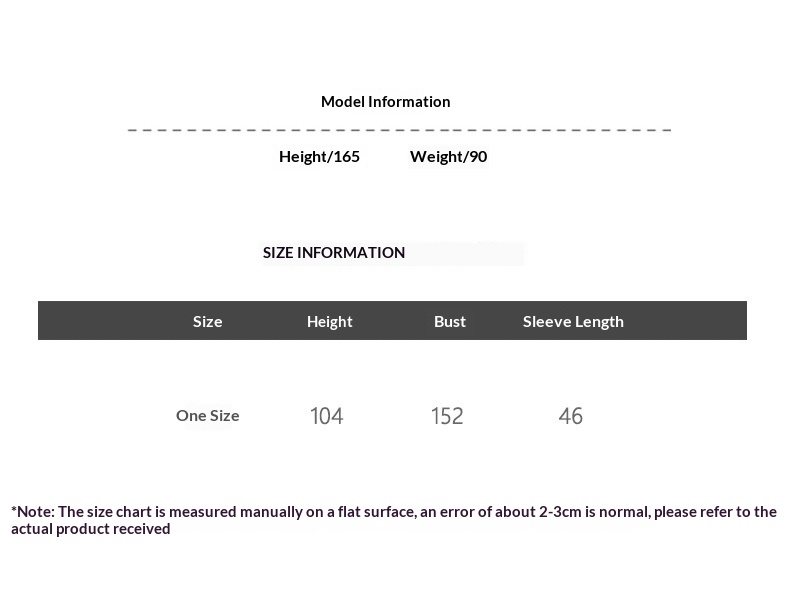Screen dimensions: 790x600
Task: Click the bust value 152
Action: [447, 416]
